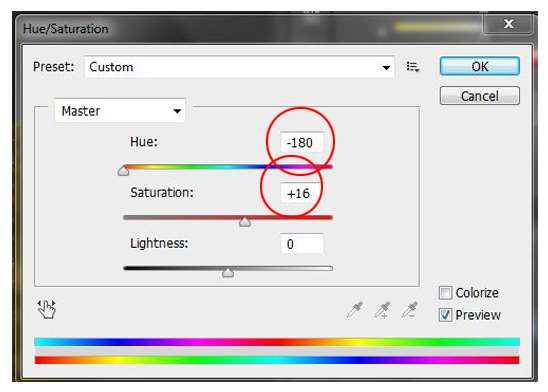The height and width of the screenshot is (392, 548).
Task: Click the Hue value field showing -180
Action: [x=302, y=142]
